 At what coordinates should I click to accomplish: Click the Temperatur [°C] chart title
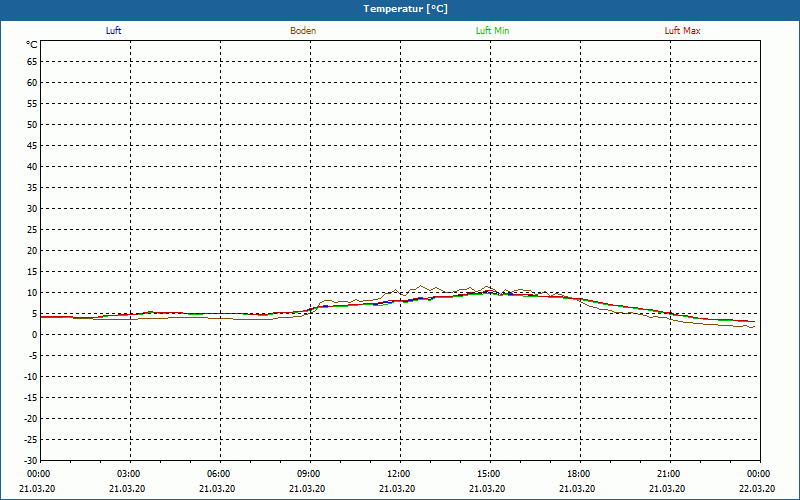coord(406,9)
